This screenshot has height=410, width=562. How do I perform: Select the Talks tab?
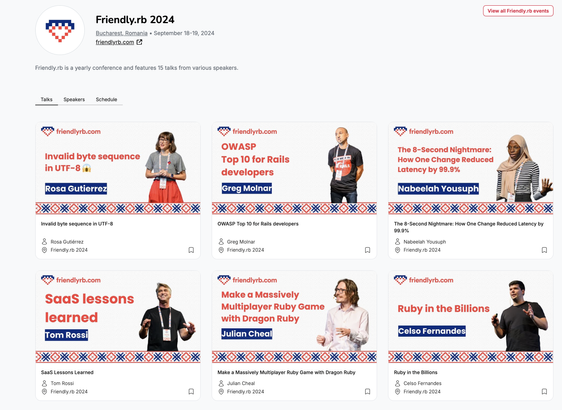tap(47, 99)
